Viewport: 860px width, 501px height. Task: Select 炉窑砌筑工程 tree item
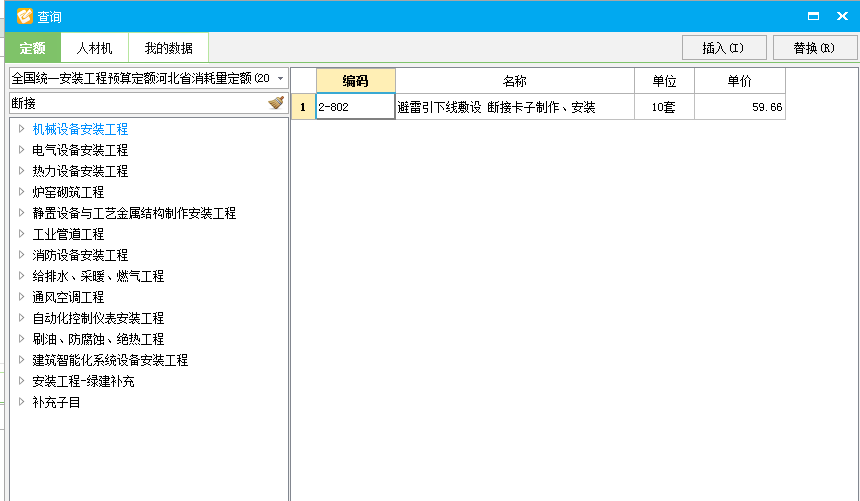tap(68, 192)
